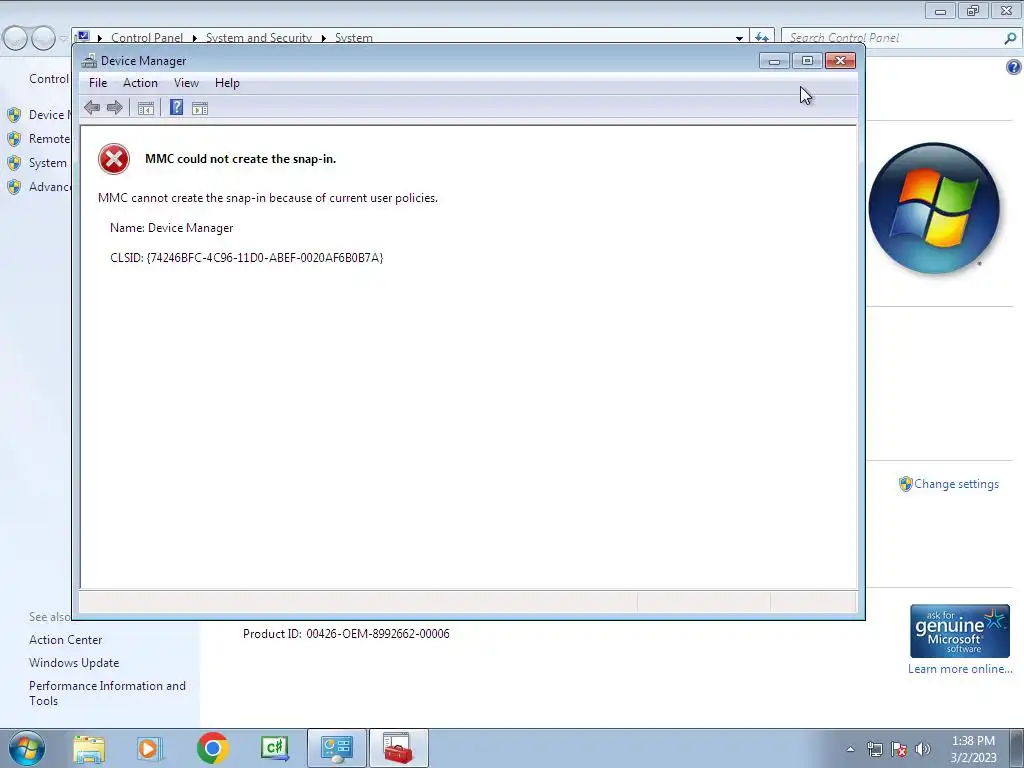Launch Google Chrome from the taskbar

pyautogui.click(x=212, y=748)
